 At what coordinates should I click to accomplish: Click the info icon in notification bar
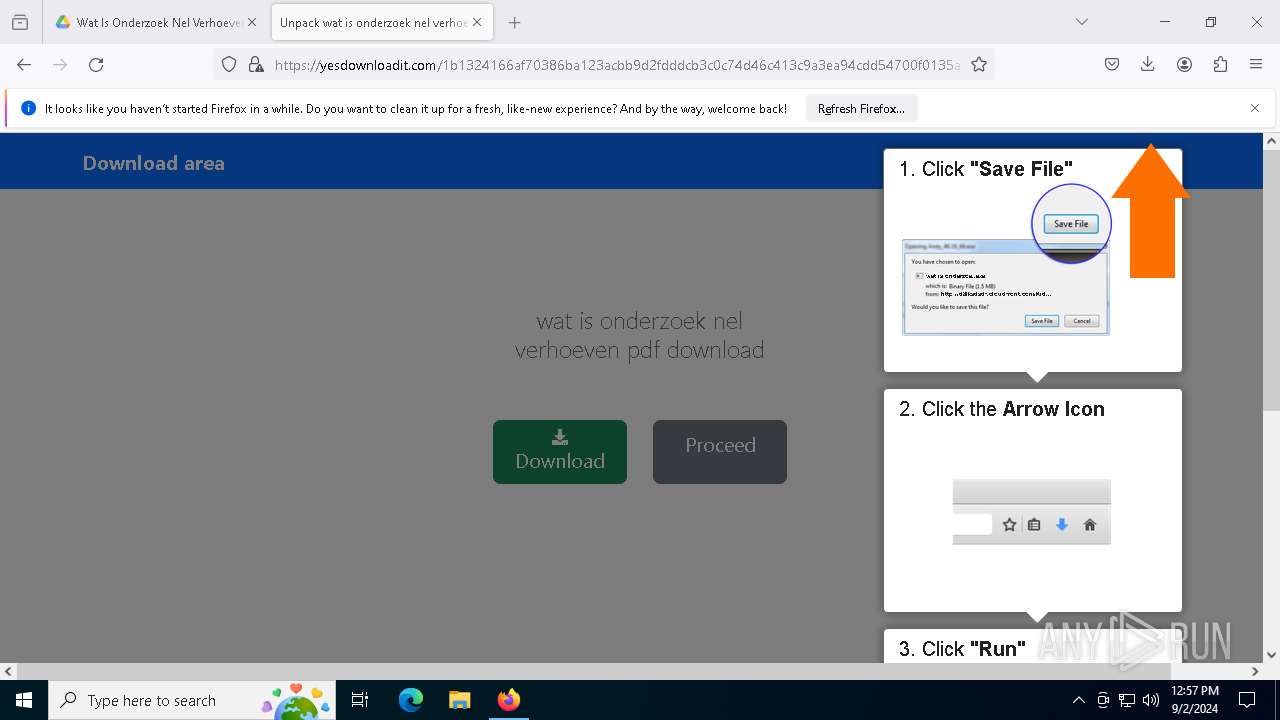28,108
